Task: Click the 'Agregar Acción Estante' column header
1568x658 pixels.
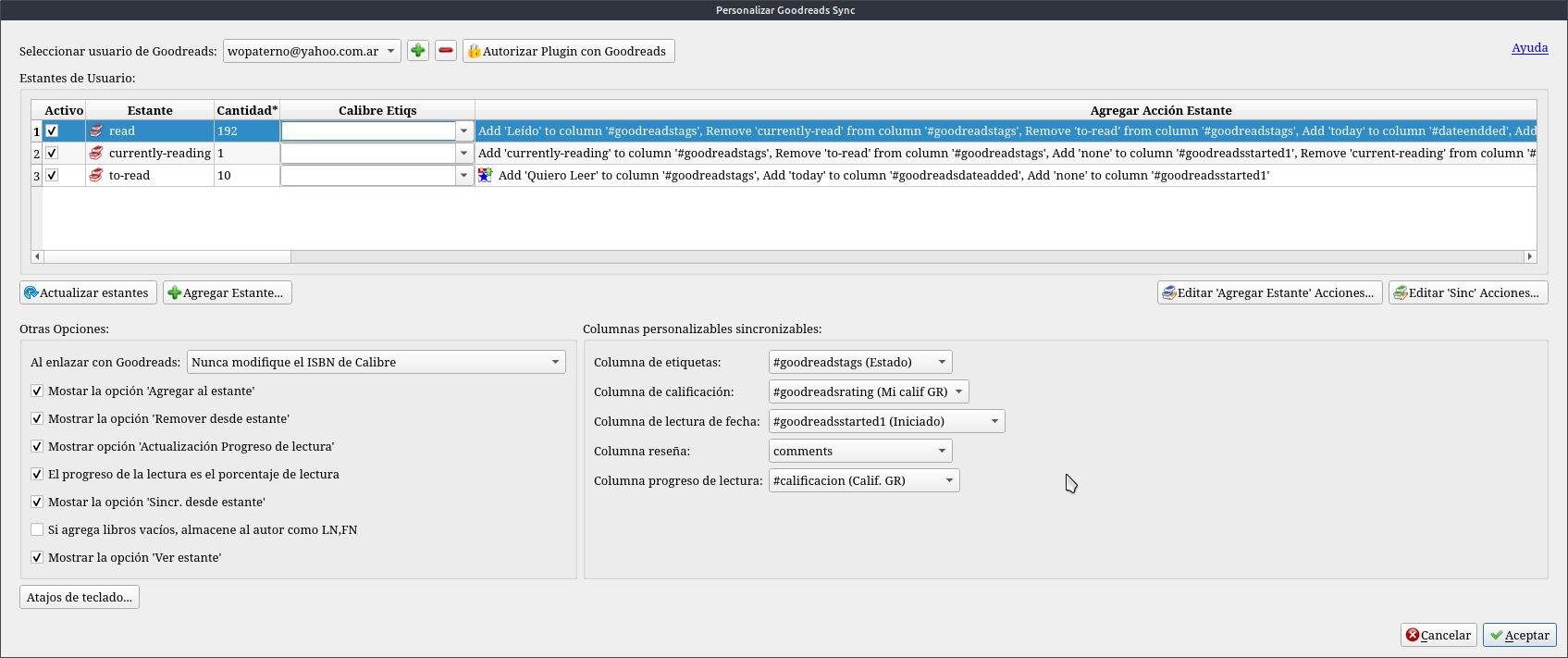Action: tap(1006, 110)
